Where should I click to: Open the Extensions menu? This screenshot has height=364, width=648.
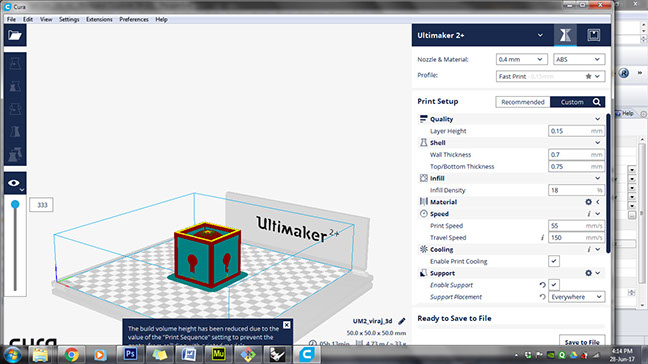tap(99, 19)
